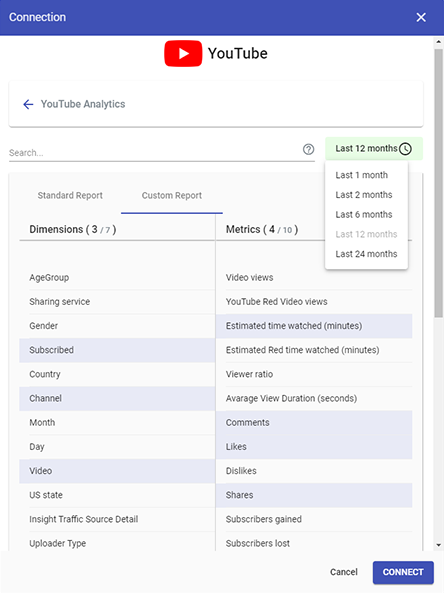Viewport: 444px width, 593px height.
Task: Select the Month dimension
Action: click(x=117, y=423)
